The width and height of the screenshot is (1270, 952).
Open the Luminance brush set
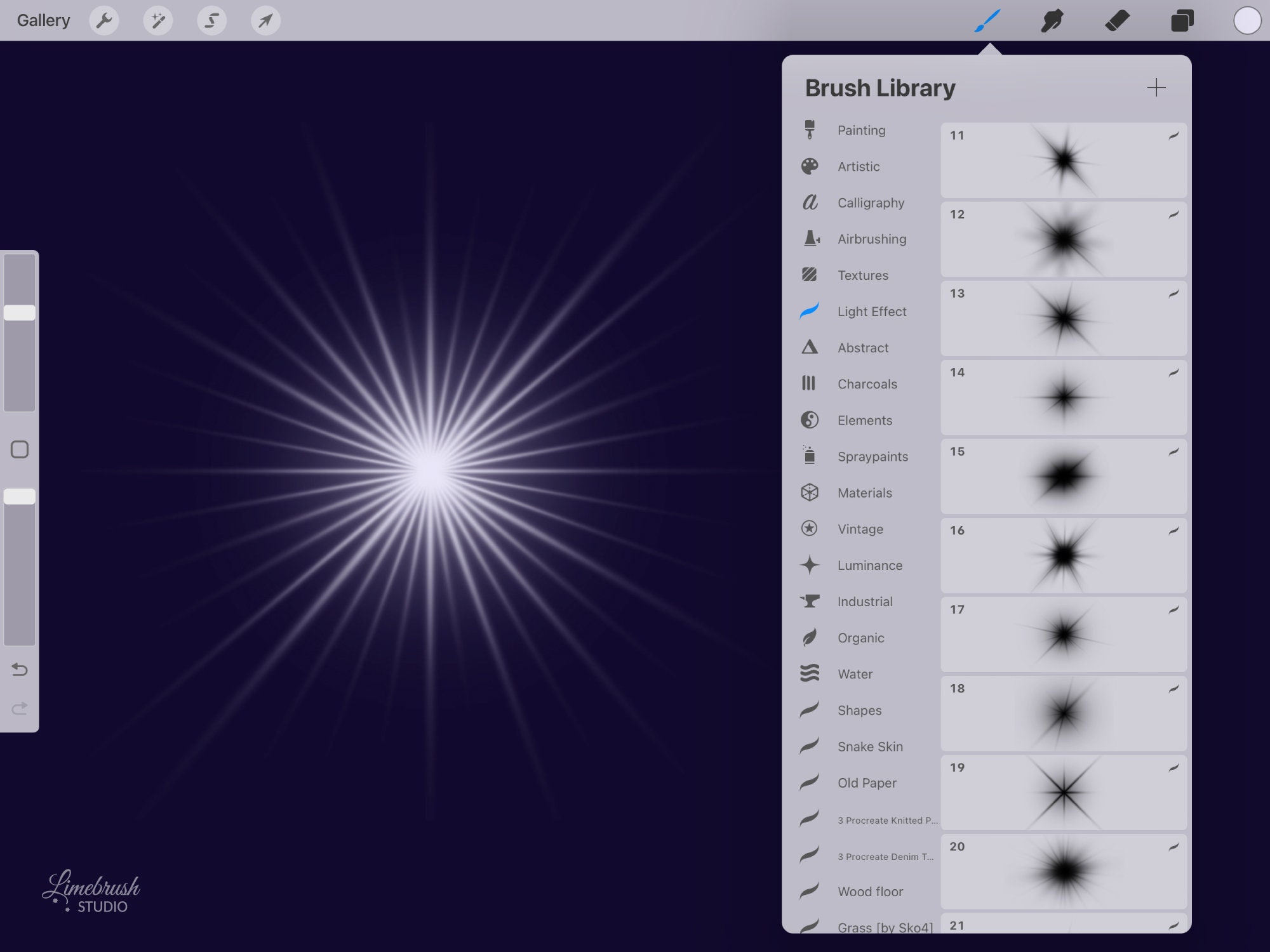coord(869,565)
